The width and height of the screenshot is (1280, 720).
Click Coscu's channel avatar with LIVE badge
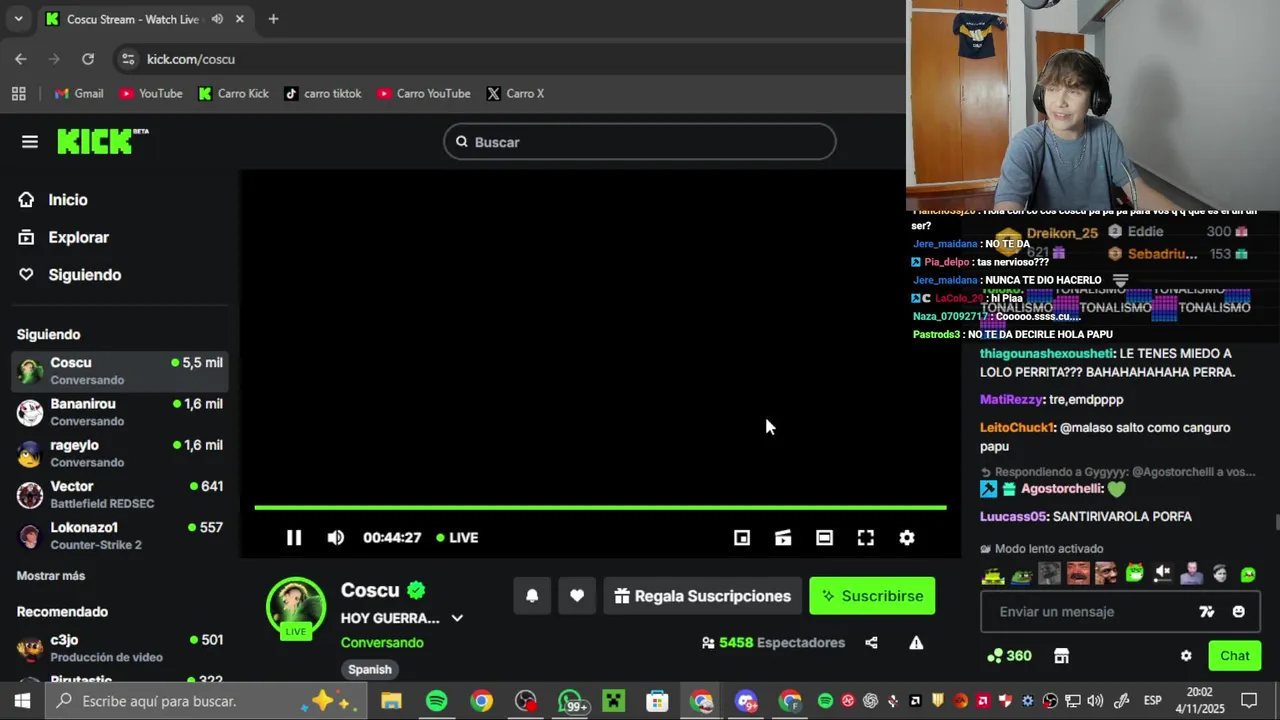(x=296, y=607)
